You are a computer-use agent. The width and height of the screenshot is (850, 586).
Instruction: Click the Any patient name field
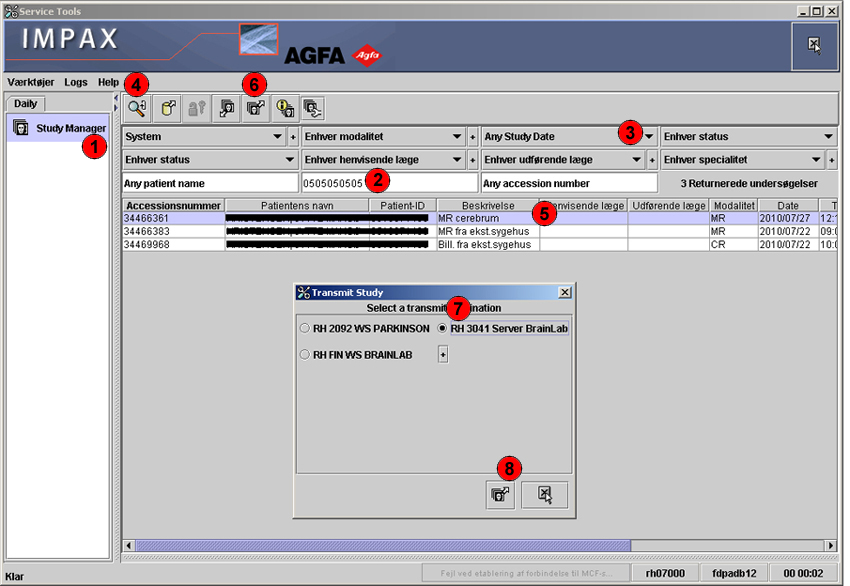(209, 183)
